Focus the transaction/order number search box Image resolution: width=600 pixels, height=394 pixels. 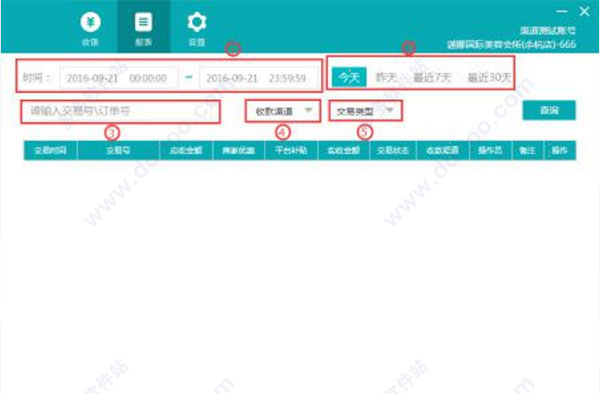121,111
